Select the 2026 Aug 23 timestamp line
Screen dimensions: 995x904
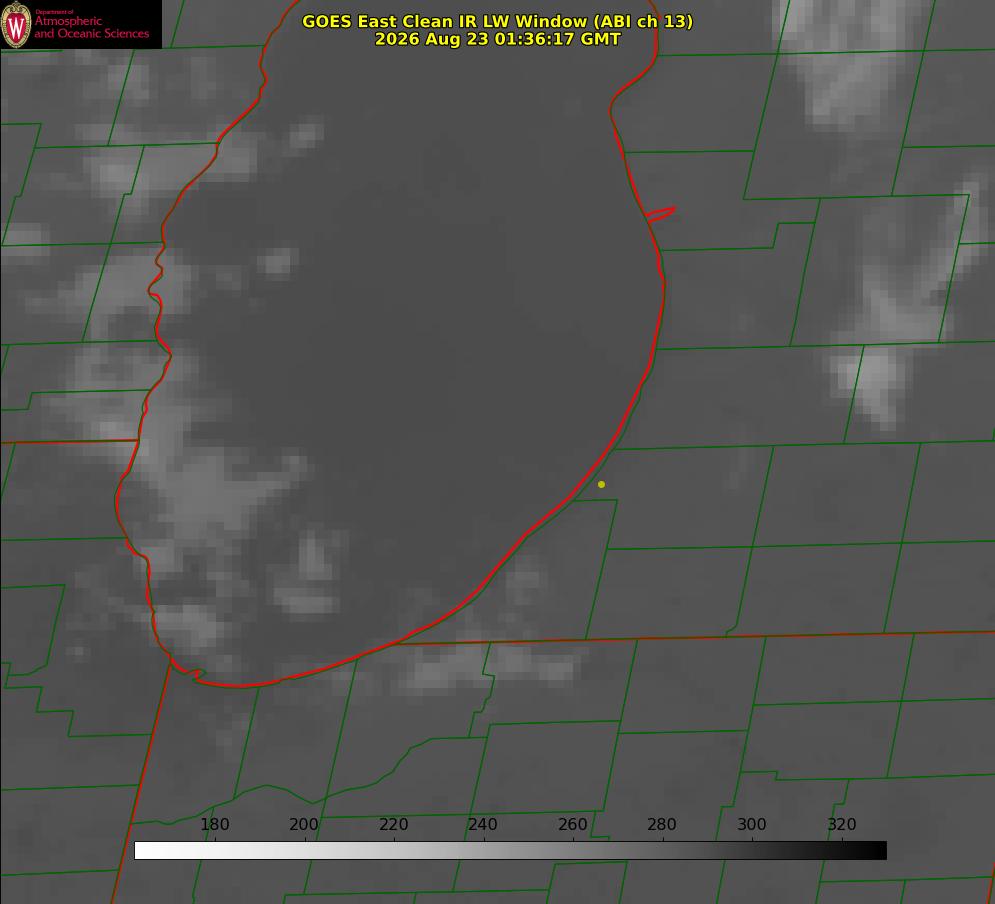pyautogui.click(x=498, y=39)
